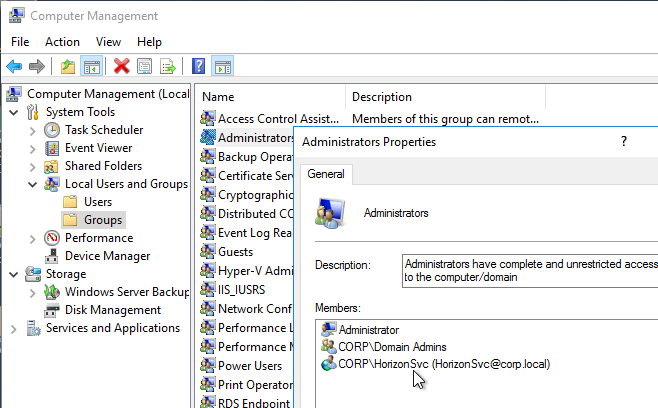
Task: Collapse the Storage node
Action: pyautogui.click(x=13, y=275)
